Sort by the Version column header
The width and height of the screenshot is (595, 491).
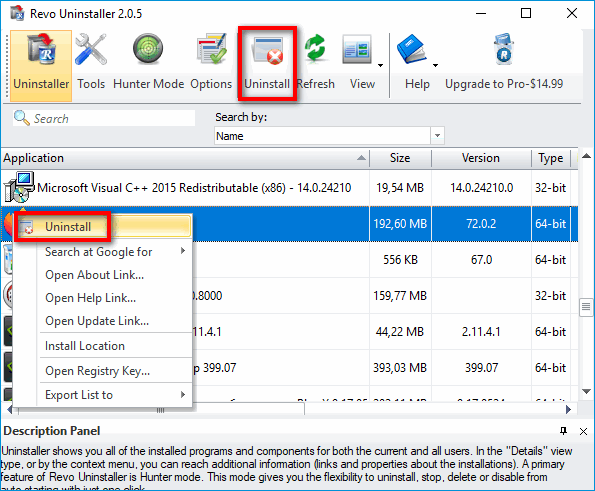(x=481, y=158)
